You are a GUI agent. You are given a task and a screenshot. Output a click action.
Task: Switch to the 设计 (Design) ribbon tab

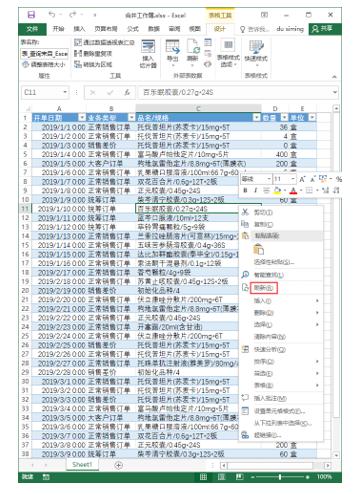[x=220, y=29]
